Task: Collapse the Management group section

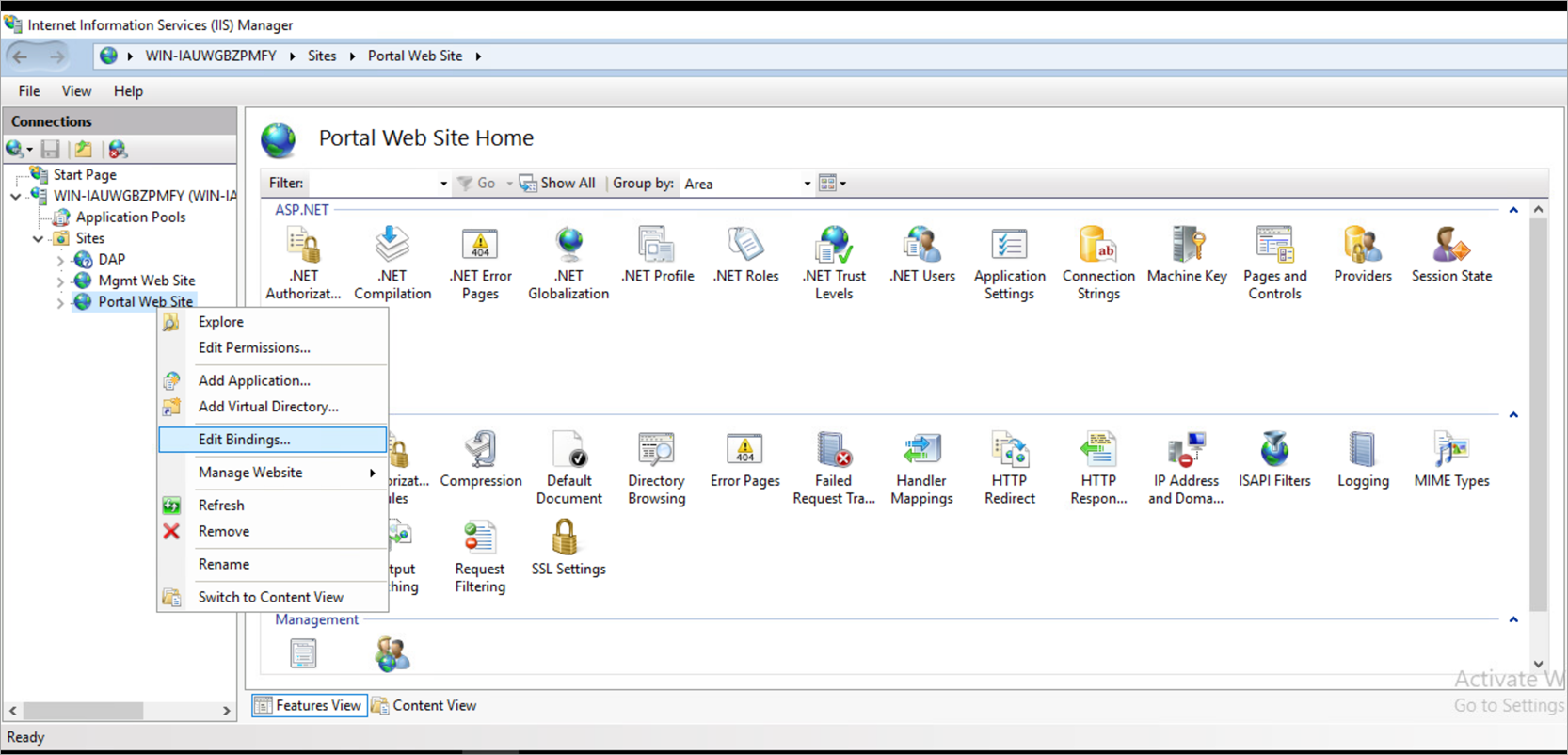Action: (1513, 619)
